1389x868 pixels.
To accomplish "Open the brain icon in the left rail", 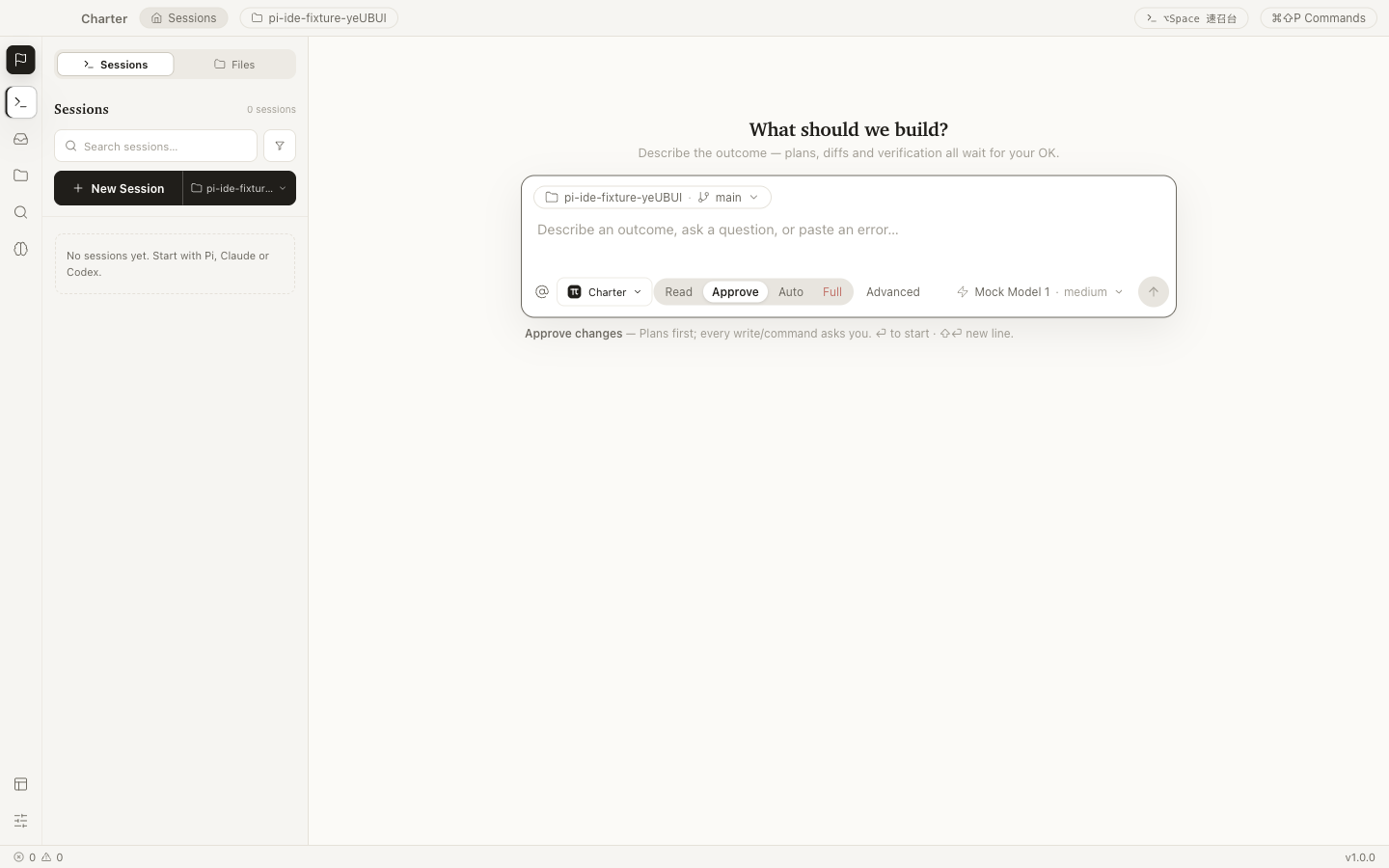I will [20, 249].
